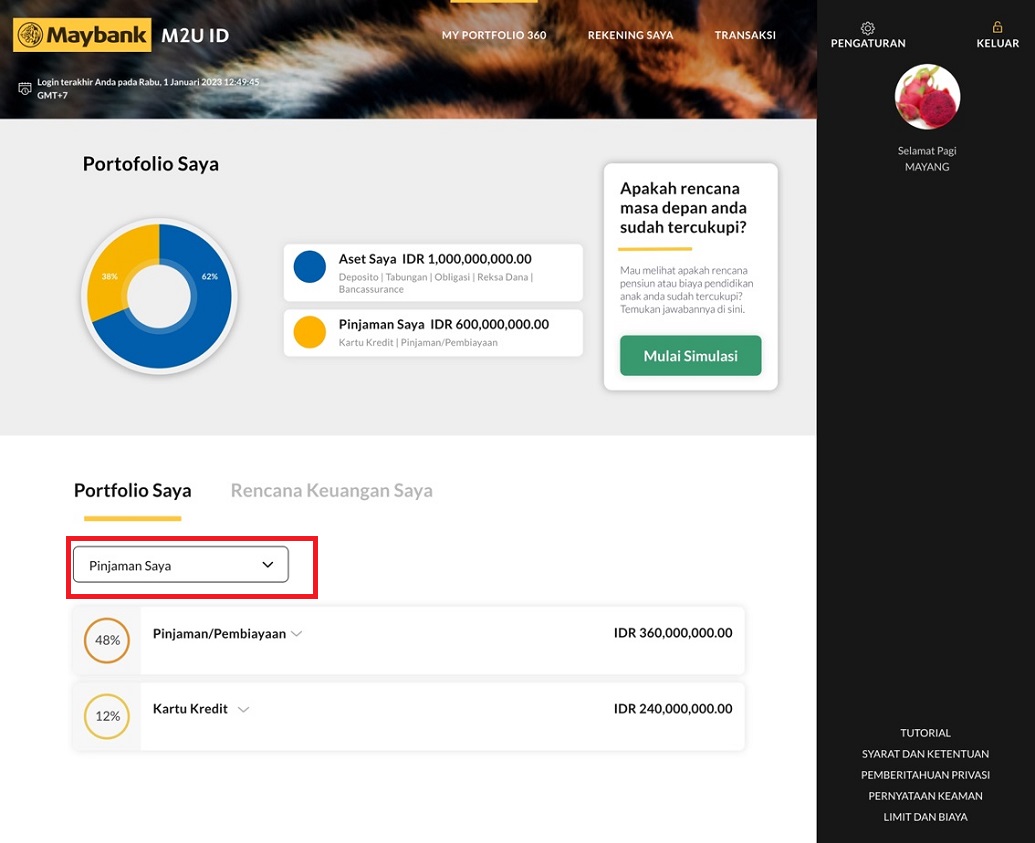Image resolution: width=1035 pixels, height=843 pixels.
Task: Expand the Kartu Kredit row
Action: tap(243, 709)
